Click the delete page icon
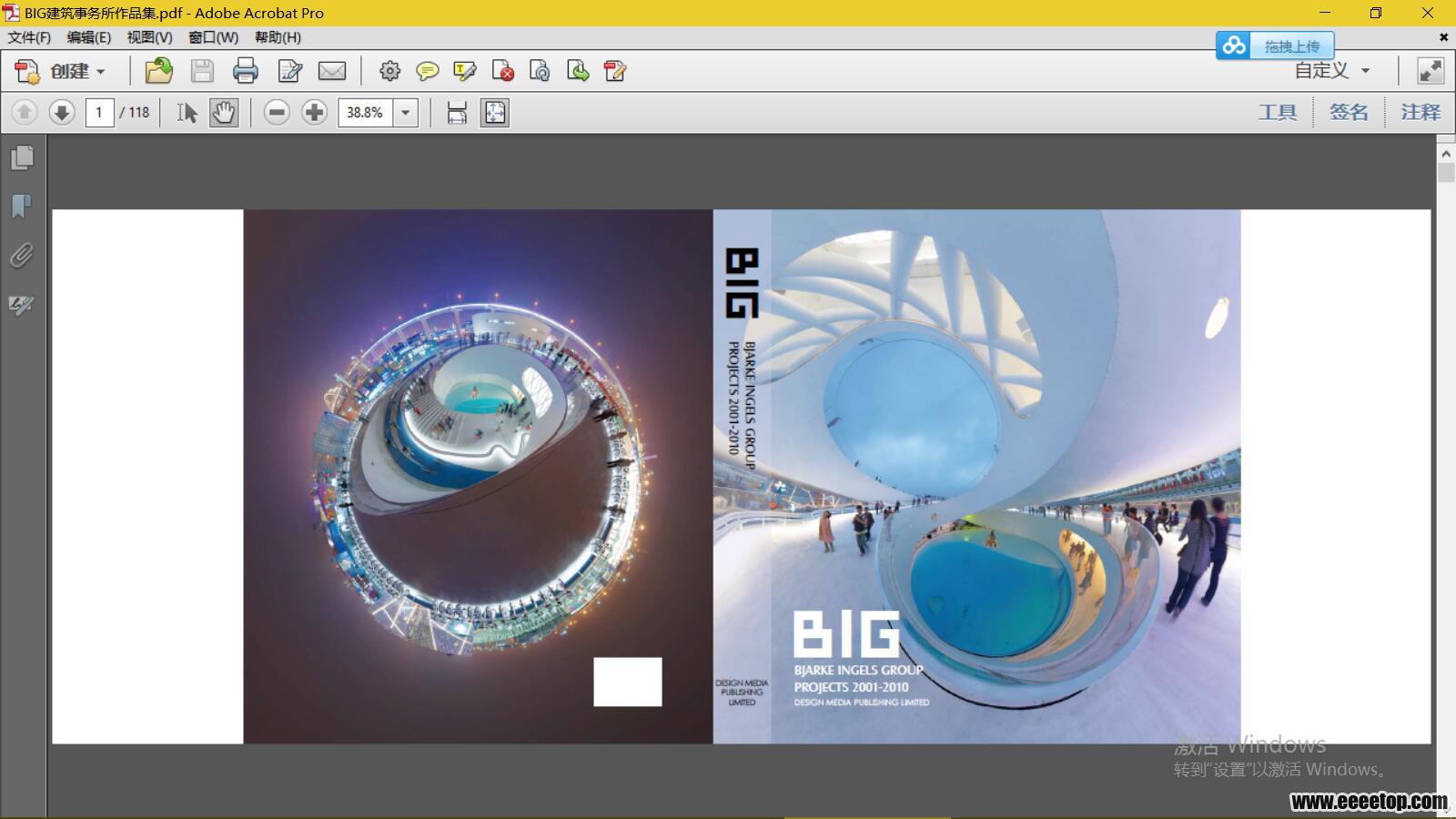1456x819 pixels. [502, 71]
